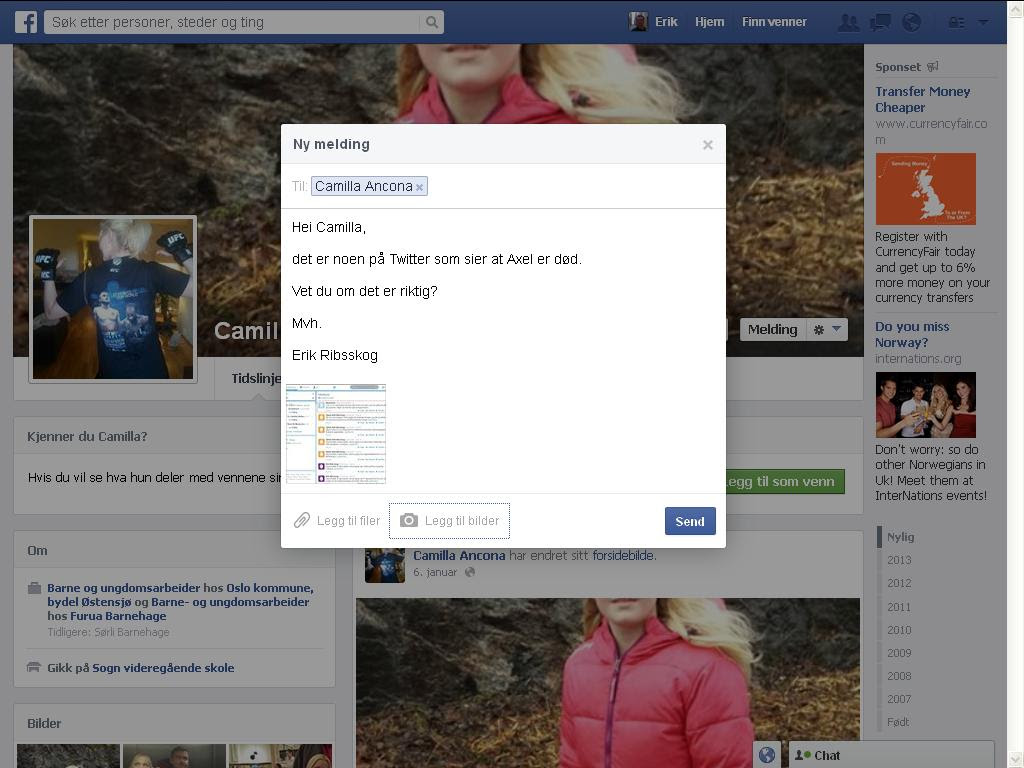Open Camilla's profile picture
Image resolution: width=1024 pixels, height=768 pixels.
point(113,298)
